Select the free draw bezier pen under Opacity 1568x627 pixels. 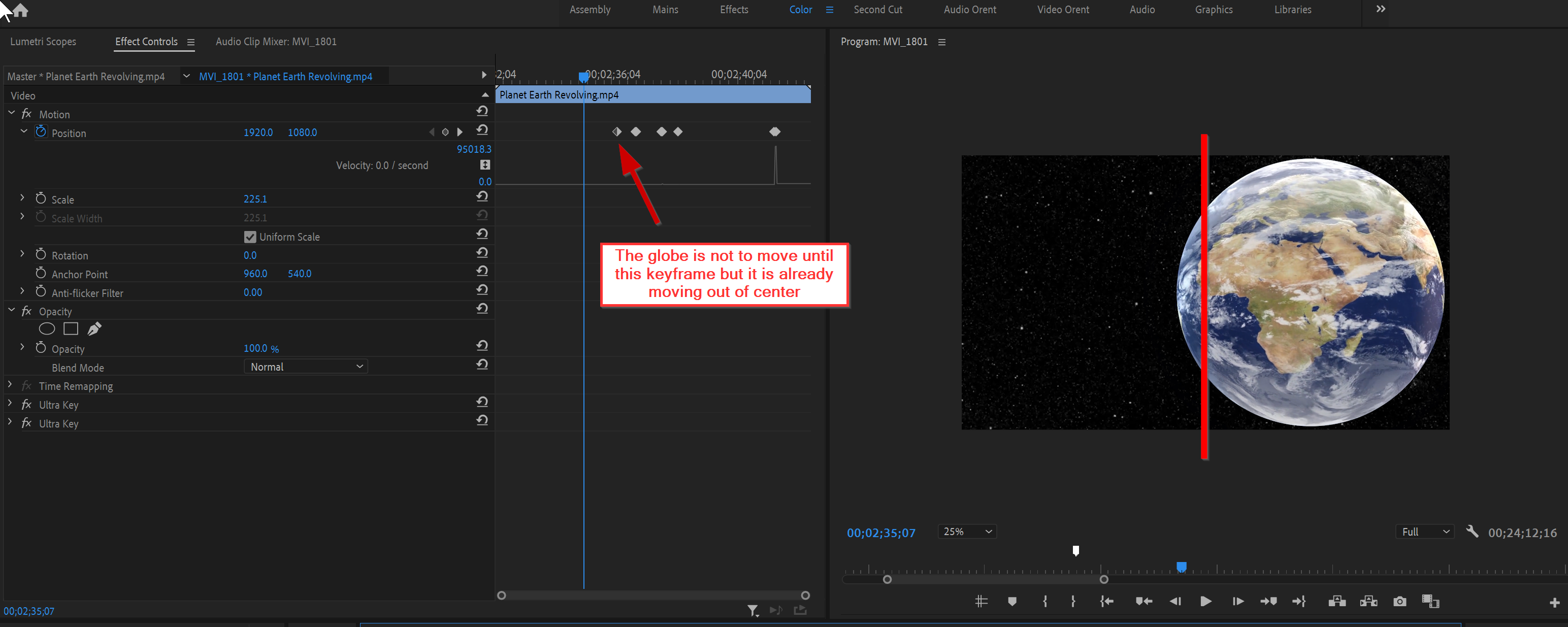[x=94, y=328]
